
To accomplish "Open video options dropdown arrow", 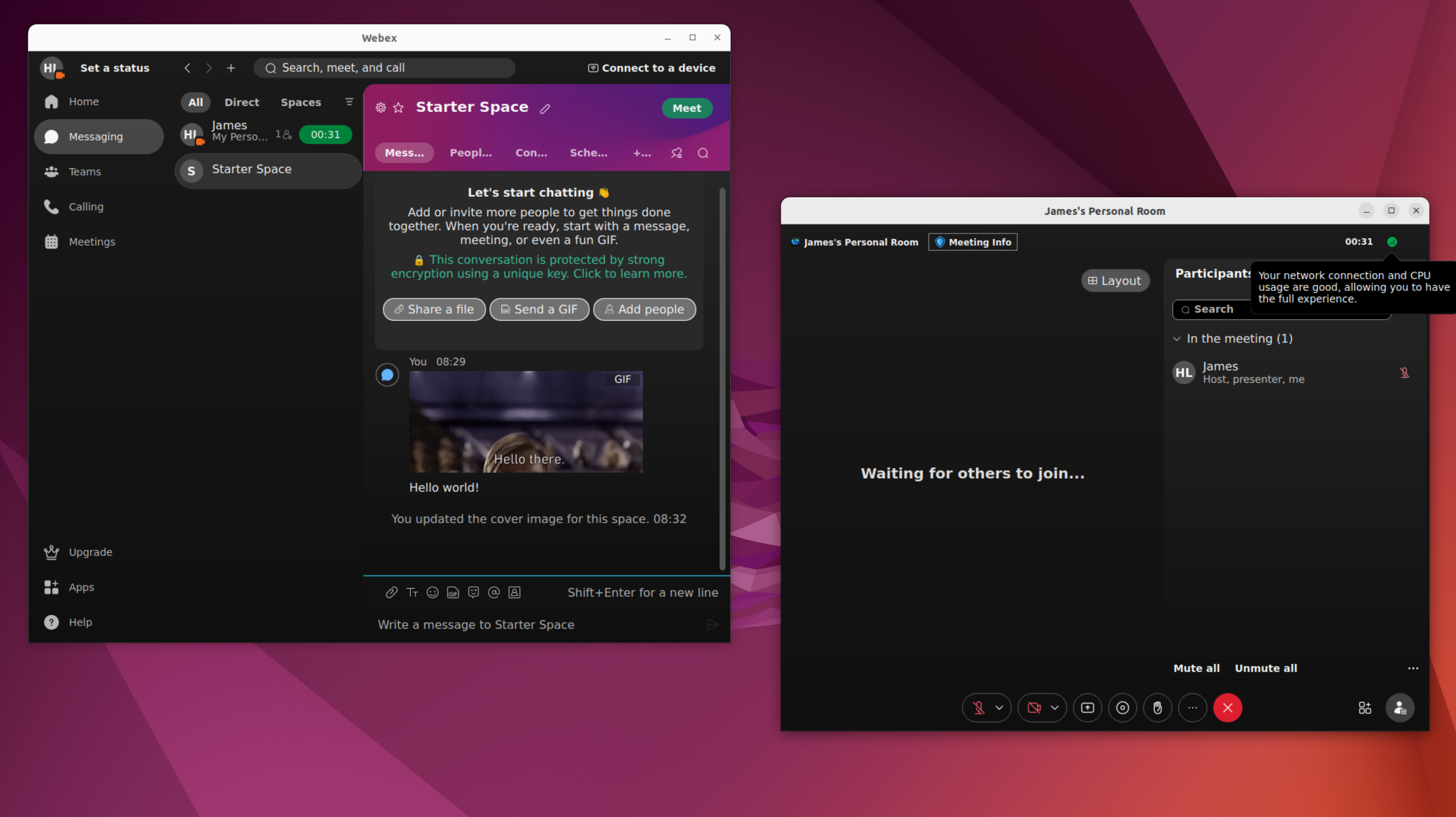I will 1055,708.
